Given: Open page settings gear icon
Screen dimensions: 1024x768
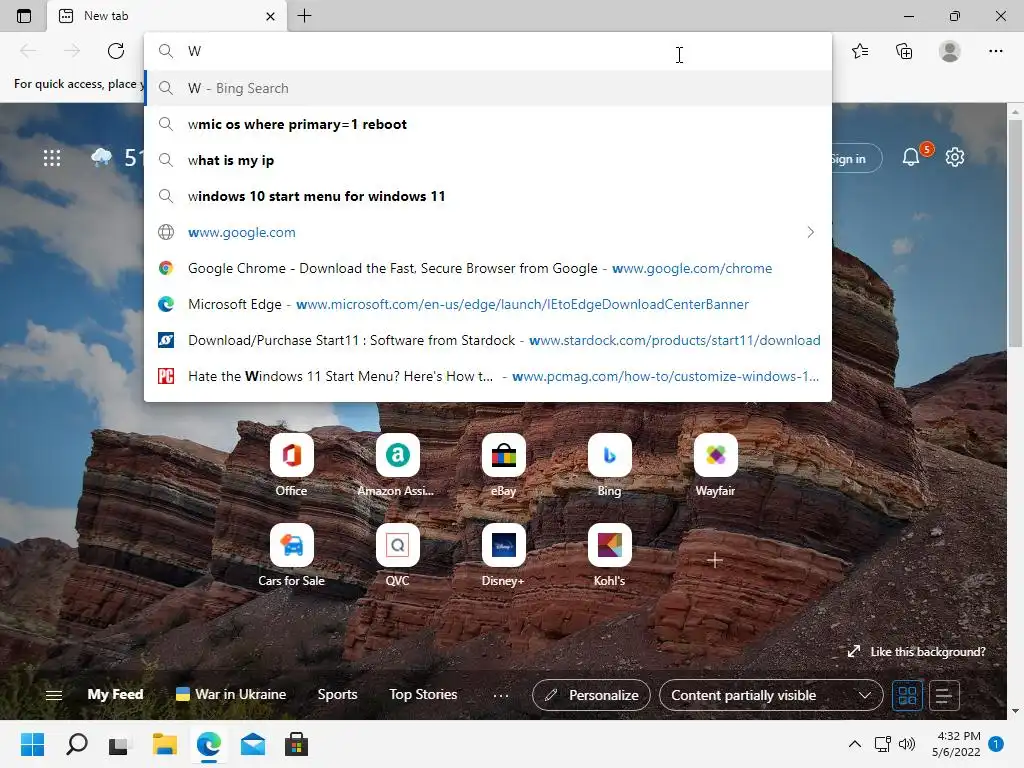Looking at the screenshot, I should pyautogui.click(x=955, y=157).
